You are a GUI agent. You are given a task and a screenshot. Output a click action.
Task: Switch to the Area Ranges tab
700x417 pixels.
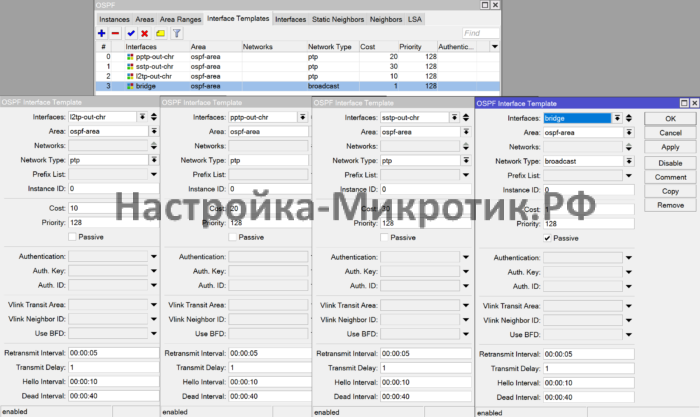pyautogui.click(x=180, y=19)
